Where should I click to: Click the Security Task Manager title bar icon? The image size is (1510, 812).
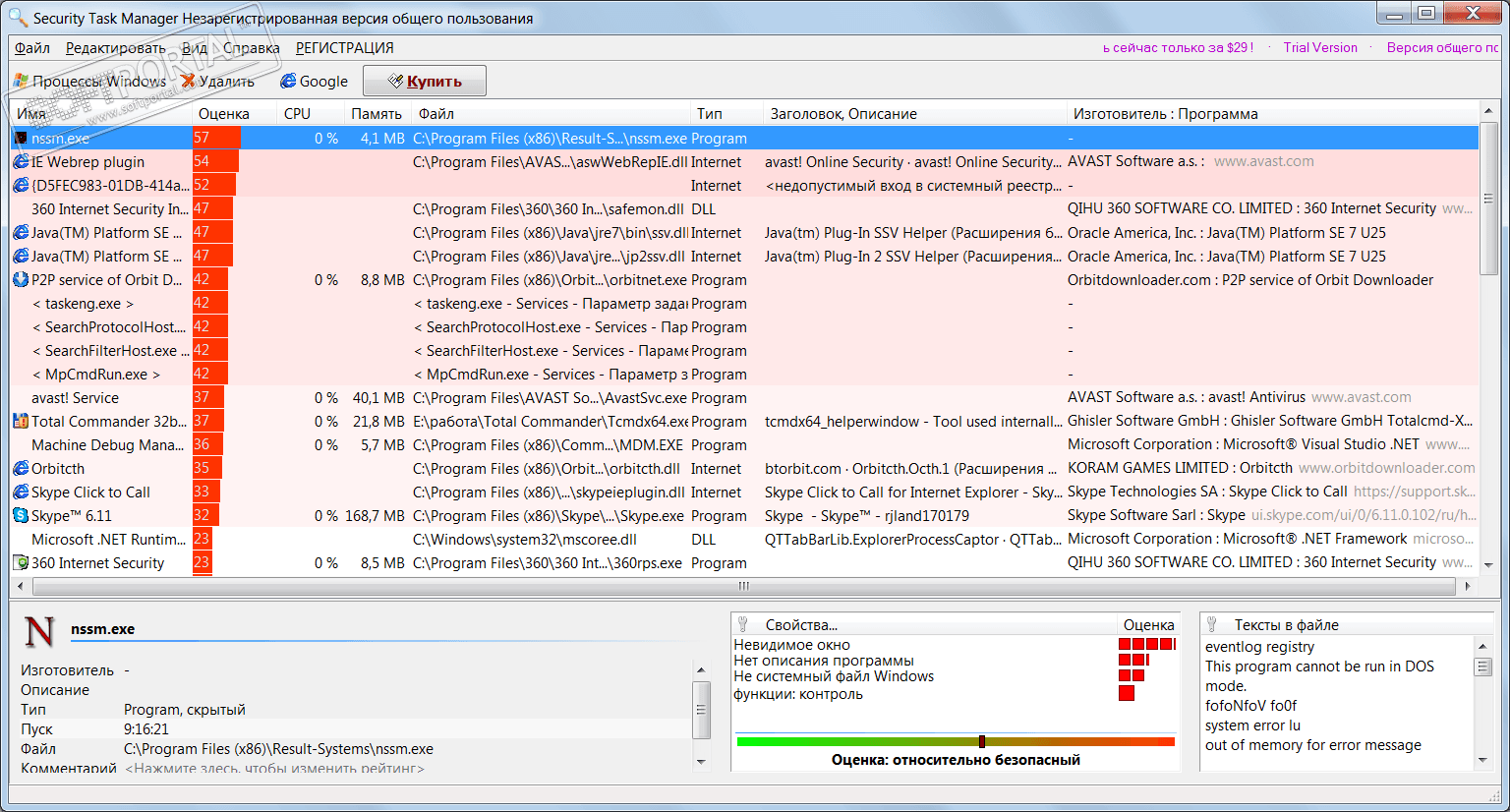point(18,18)
